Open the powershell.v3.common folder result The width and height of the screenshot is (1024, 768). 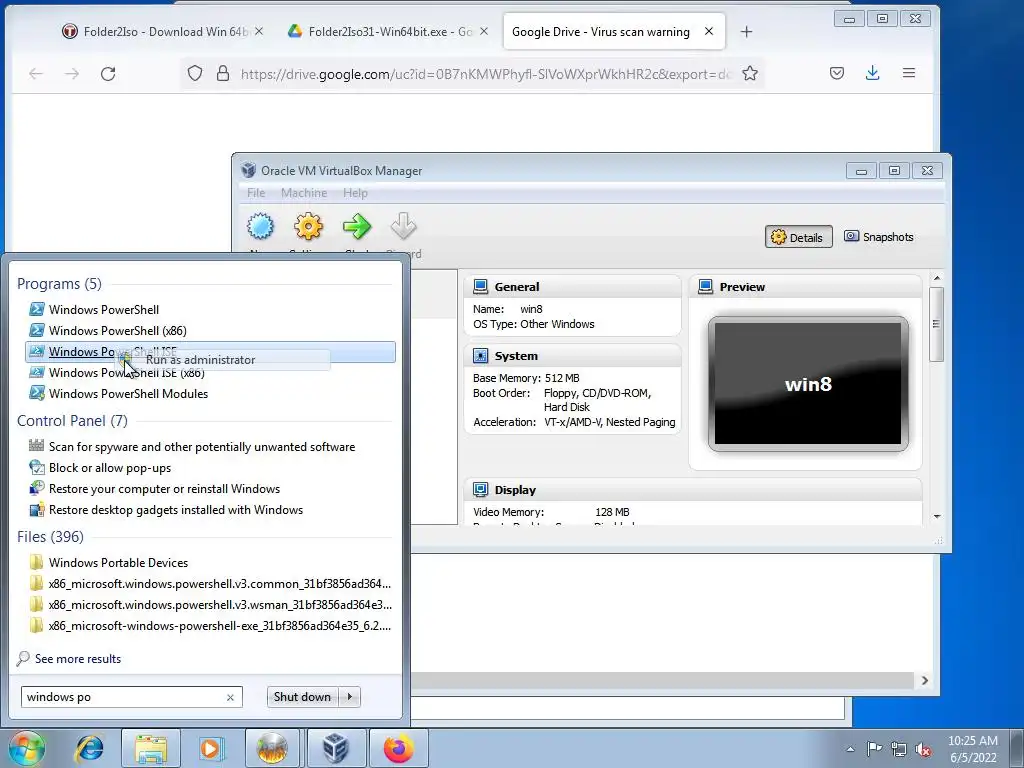tap(219, 583)
